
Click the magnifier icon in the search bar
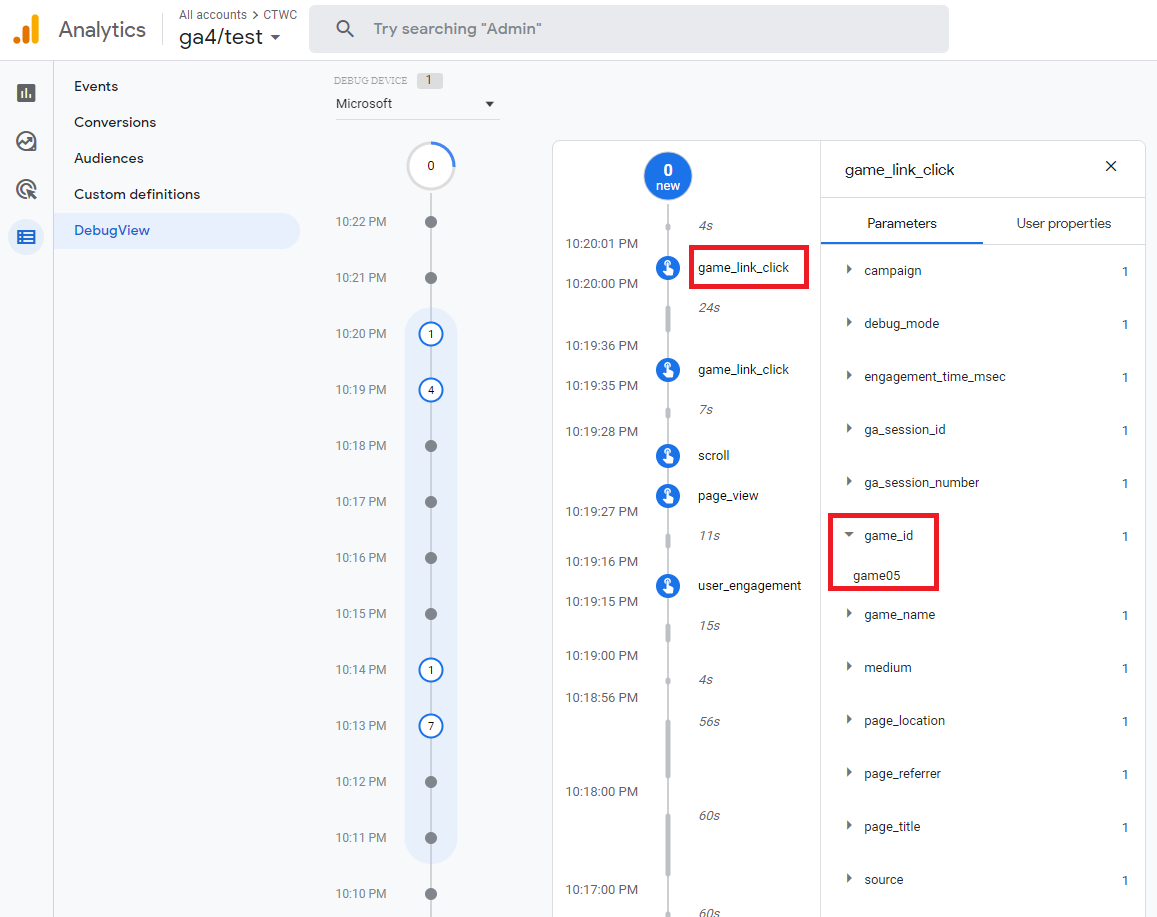pyautogui.click(x=345, y=29)
